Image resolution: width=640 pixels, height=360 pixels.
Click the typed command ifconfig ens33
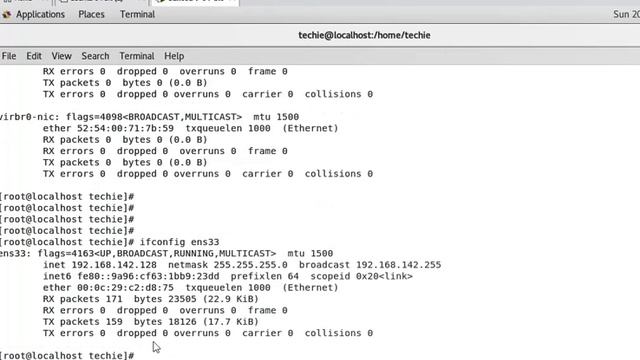(x=180, y=242)
